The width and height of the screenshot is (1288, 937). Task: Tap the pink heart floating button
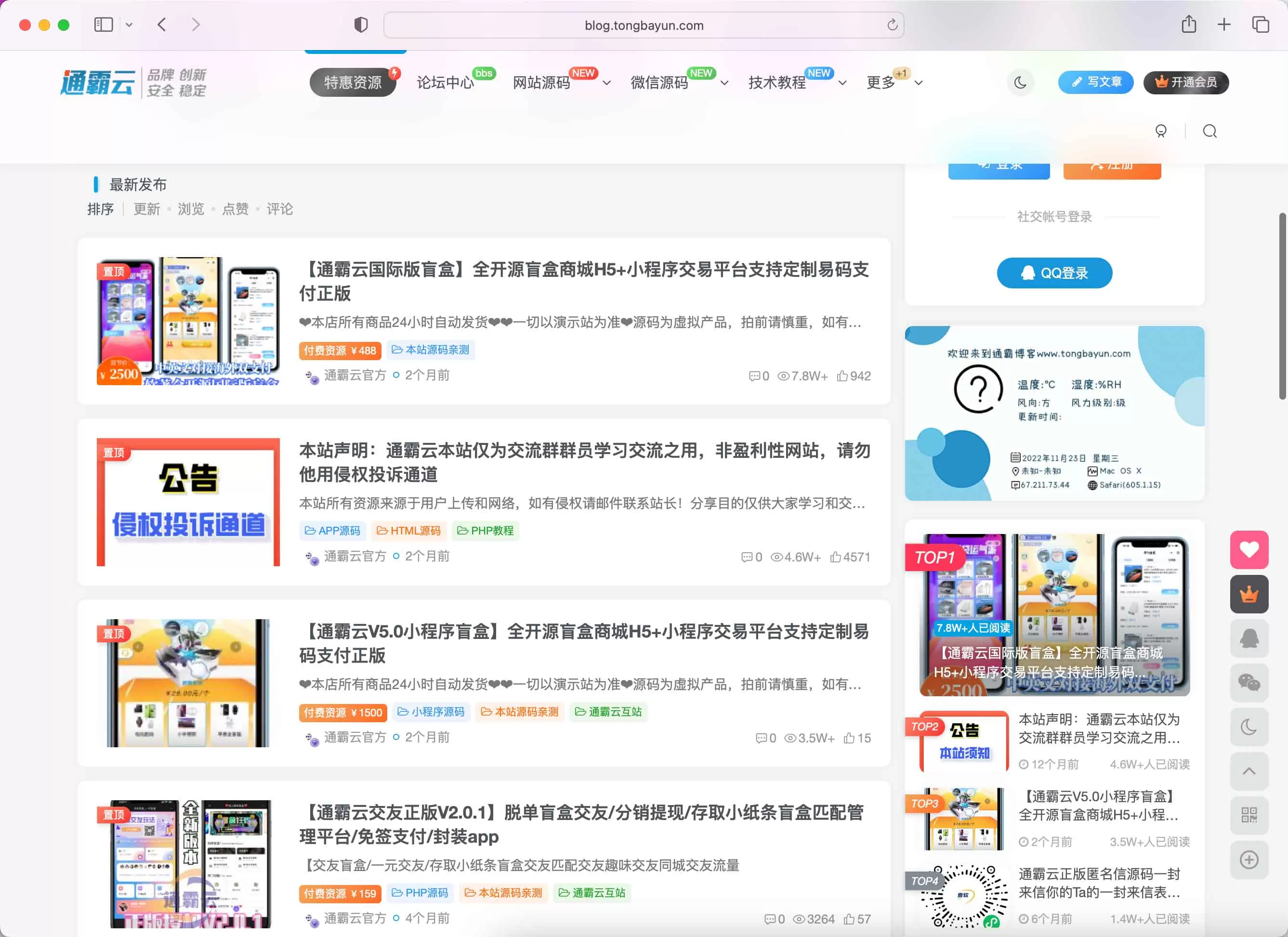click(x=1249, y=549)
